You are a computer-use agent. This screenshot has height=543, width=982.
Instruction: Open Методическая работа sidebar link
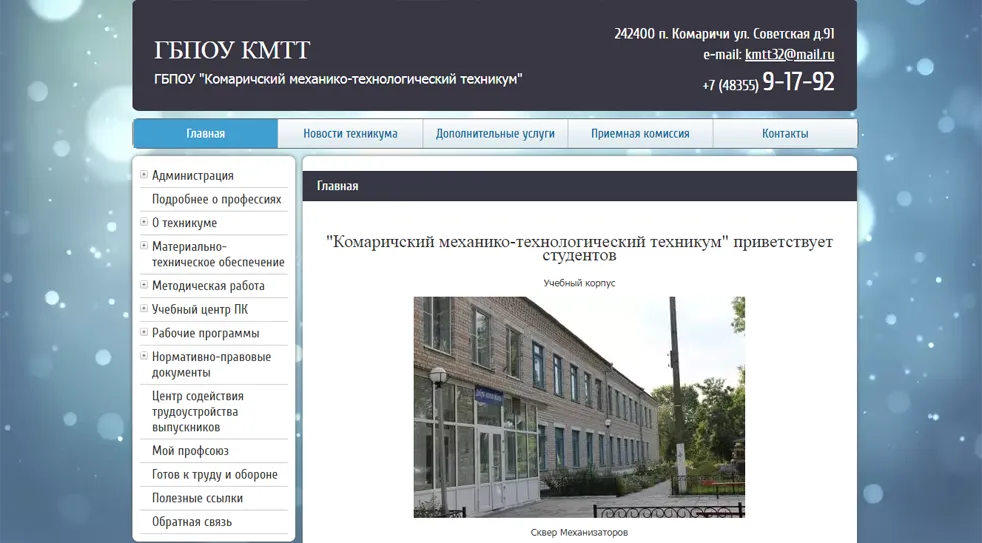point(209,286)
